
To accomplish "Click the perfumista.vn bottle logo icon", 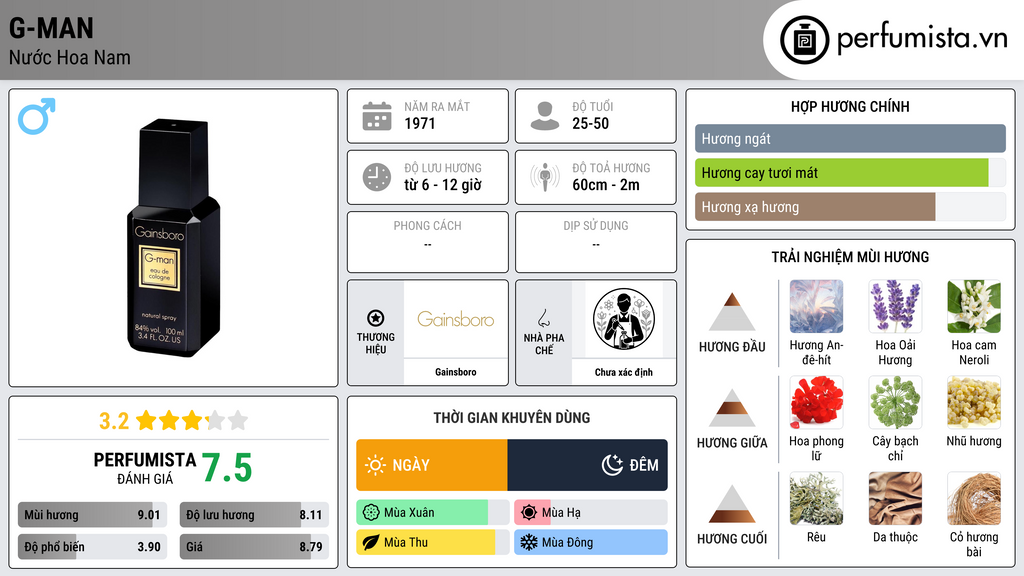I will pos(804,40).
